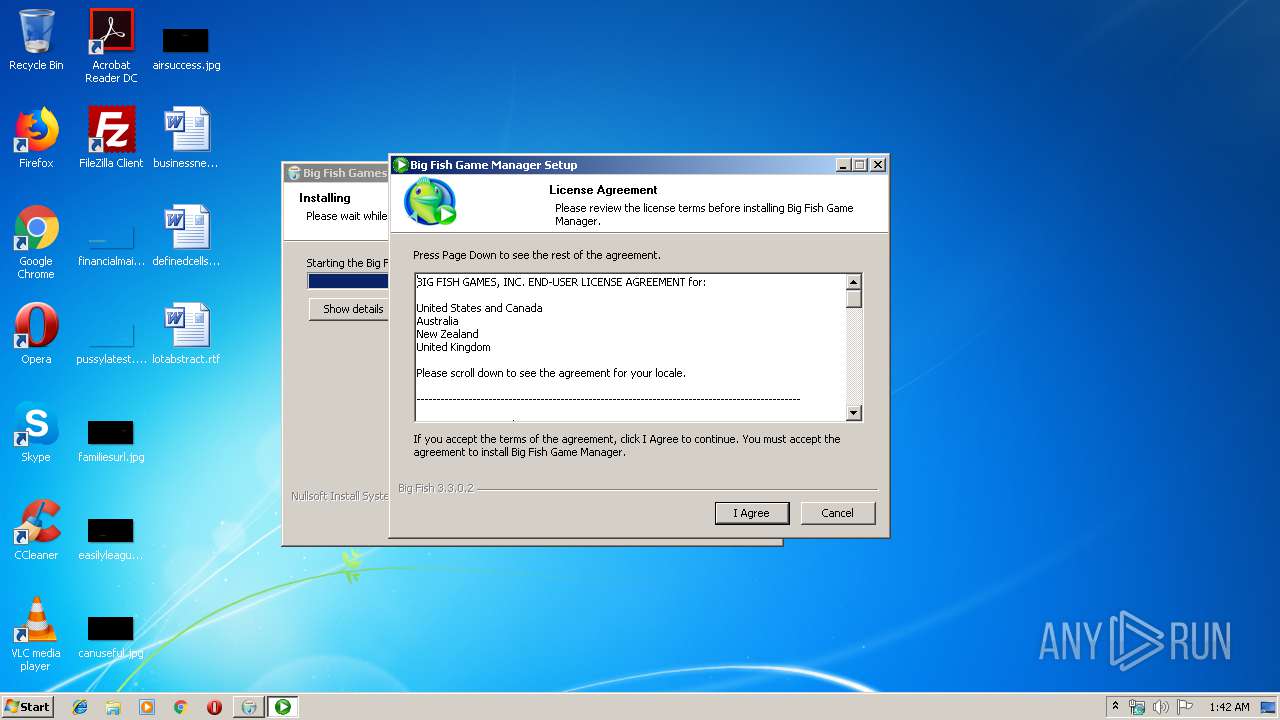The image size is (1280, 720).
Task: Select the FileZilla Client shortcut
Action: click(x=111, y=138)
